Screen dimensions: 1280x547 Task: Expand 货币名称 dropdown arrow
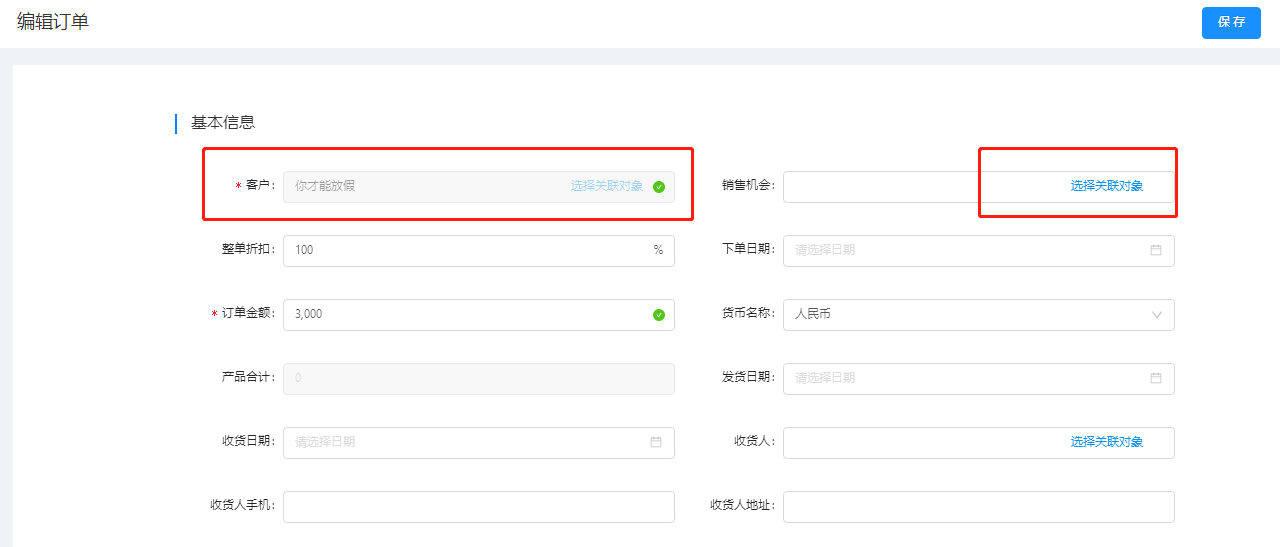coord(1157,315)
